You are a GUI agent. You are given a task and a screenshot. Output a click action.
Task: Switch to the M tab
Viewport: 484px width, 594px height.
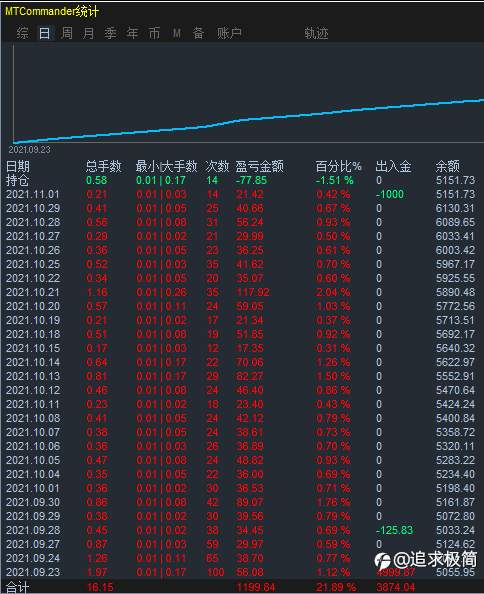(176, 33)
